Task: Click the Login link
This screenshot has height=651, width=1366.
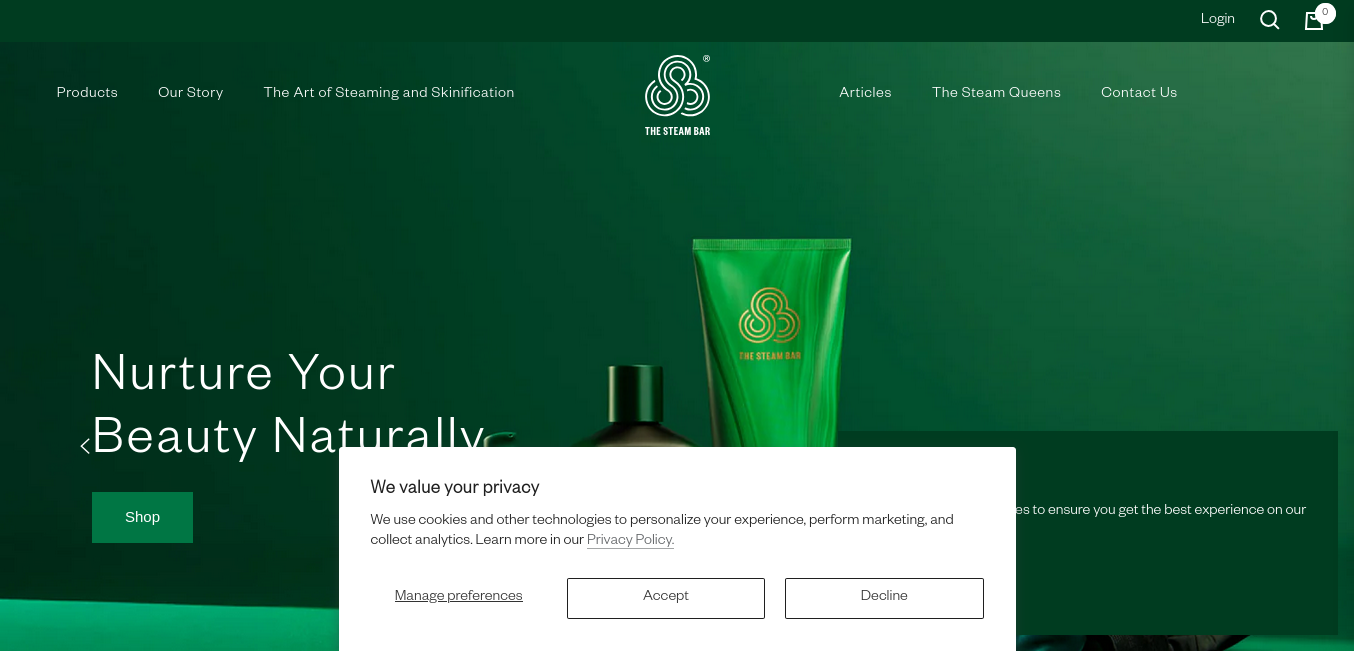Action: (1217, 19)
